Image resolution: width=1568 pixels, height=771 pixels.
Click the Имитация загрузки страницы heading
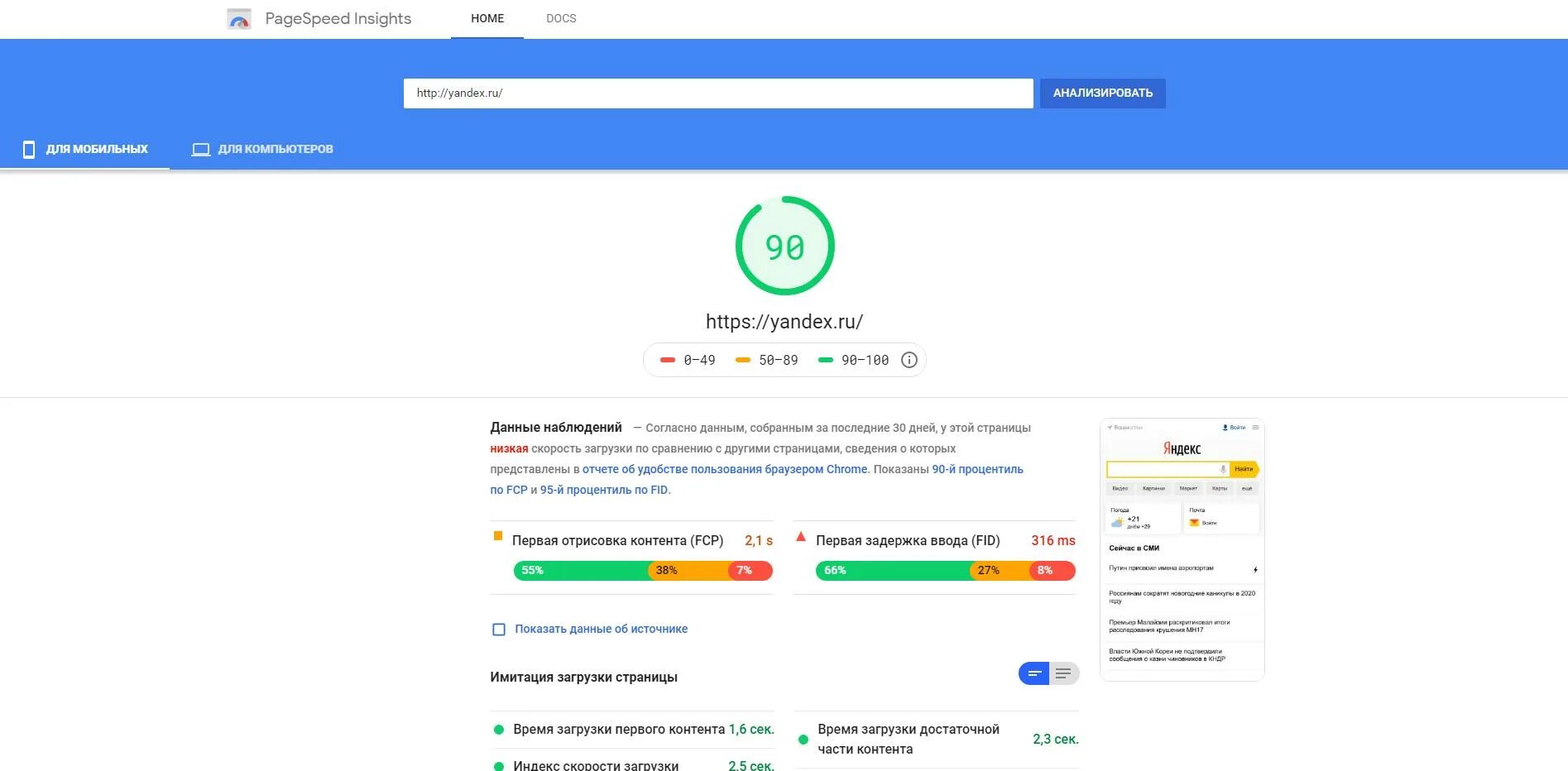[x=583, y=678]
